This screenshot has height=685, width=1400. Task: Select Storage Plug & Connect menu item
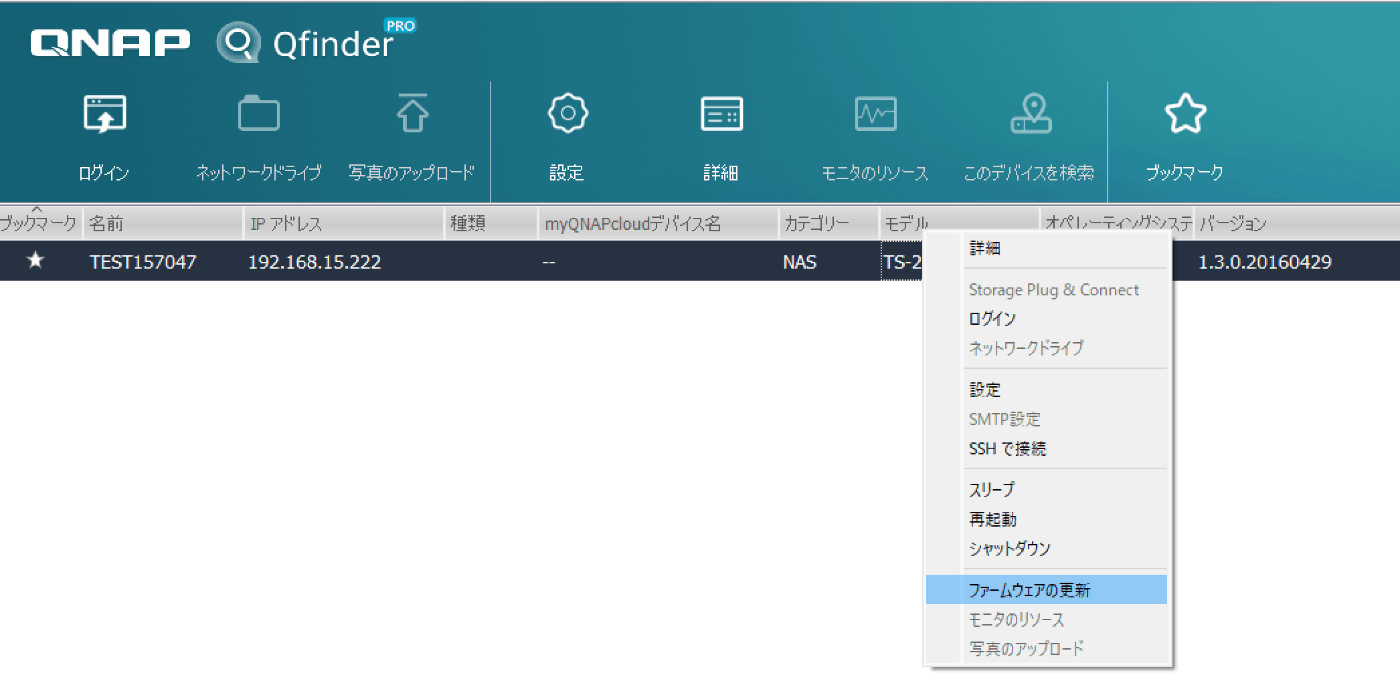pyautogui.click(x=1047, y=290)
